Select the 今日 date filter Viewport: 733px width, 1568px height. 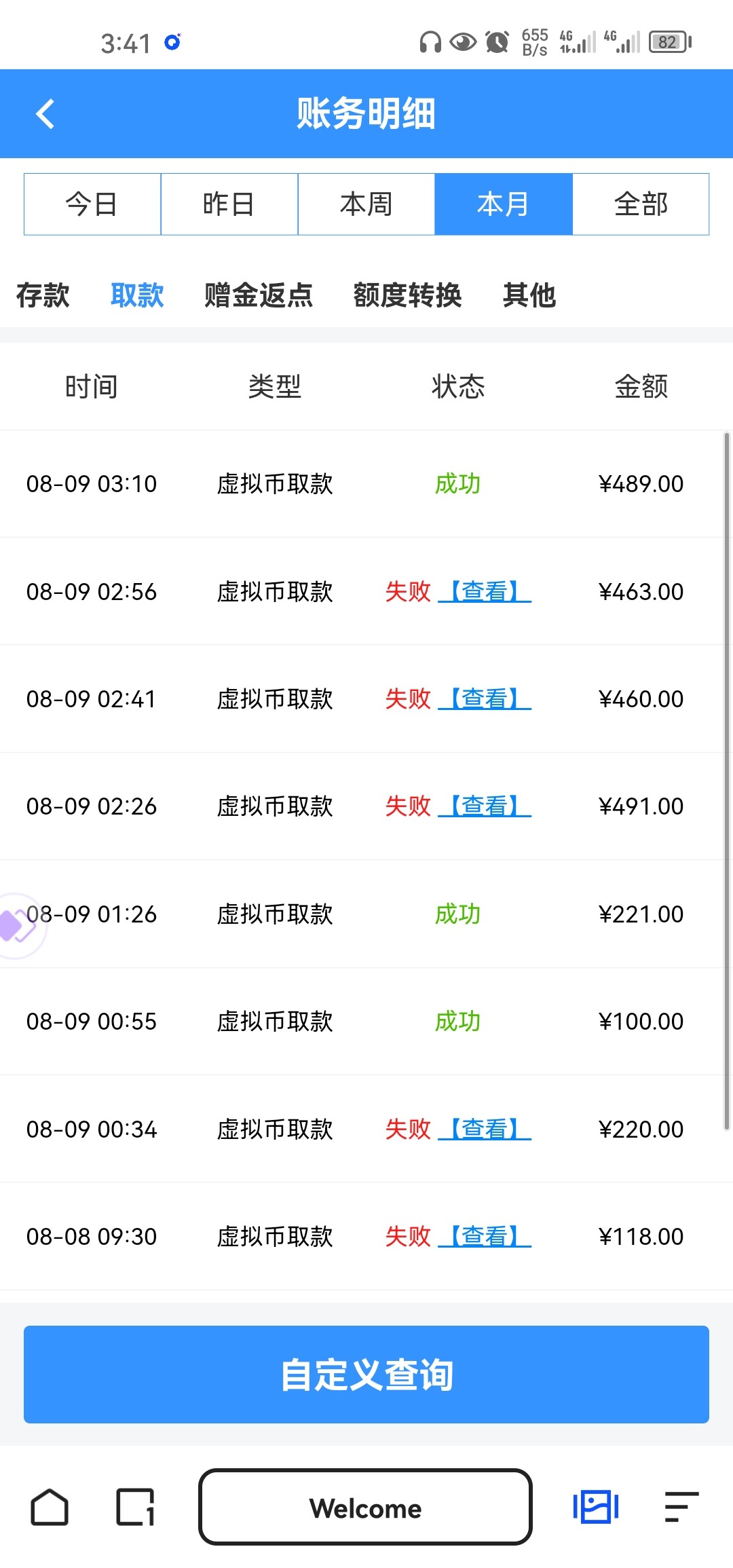coord(92,204)
